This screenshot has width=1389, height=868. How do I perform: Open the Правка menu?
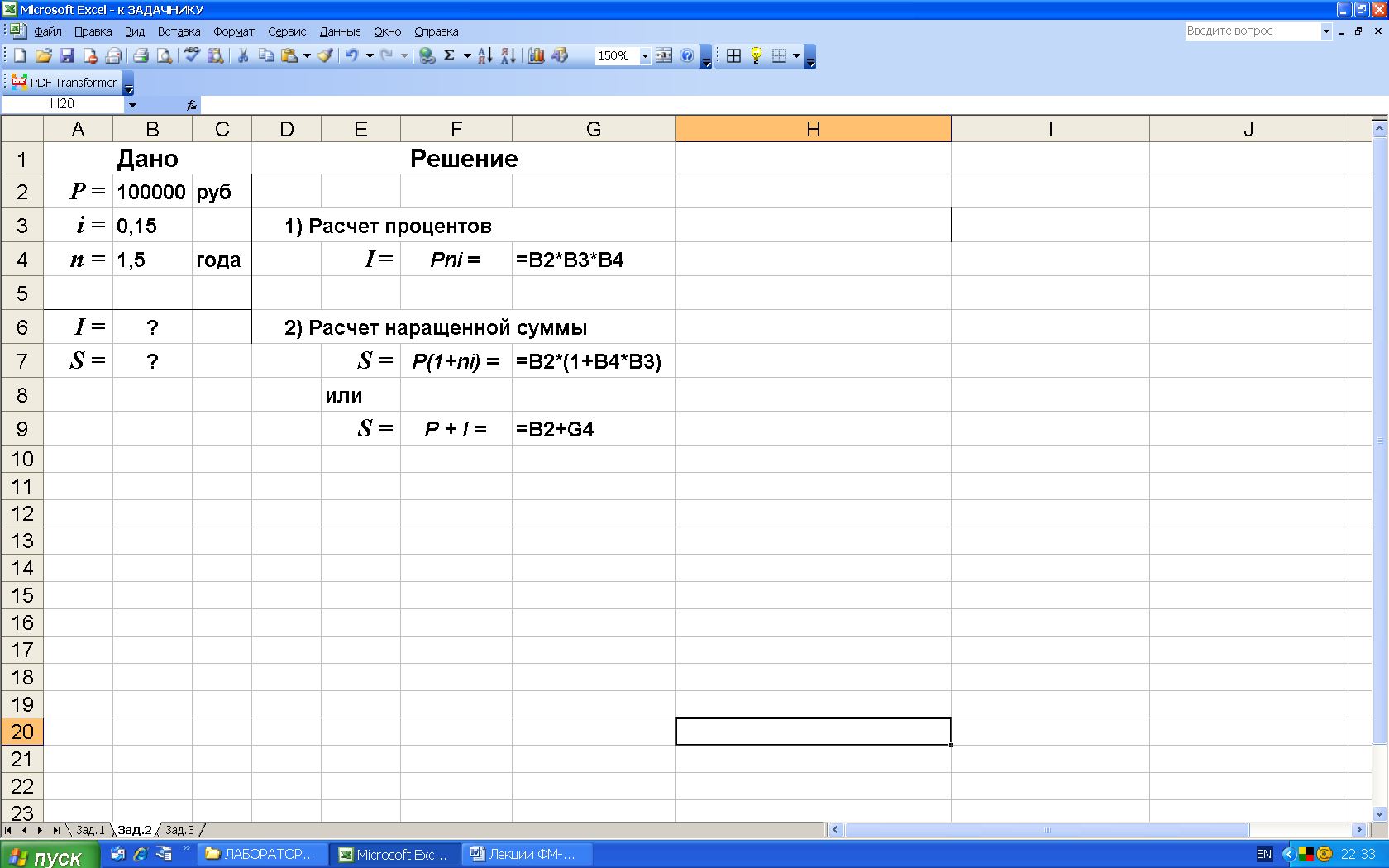pyautogui.click(x=93, y=31)
